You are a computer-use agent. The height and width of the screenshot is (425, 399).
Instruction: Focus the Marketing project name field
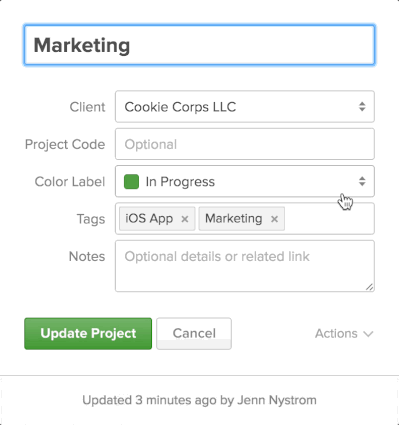199,45
